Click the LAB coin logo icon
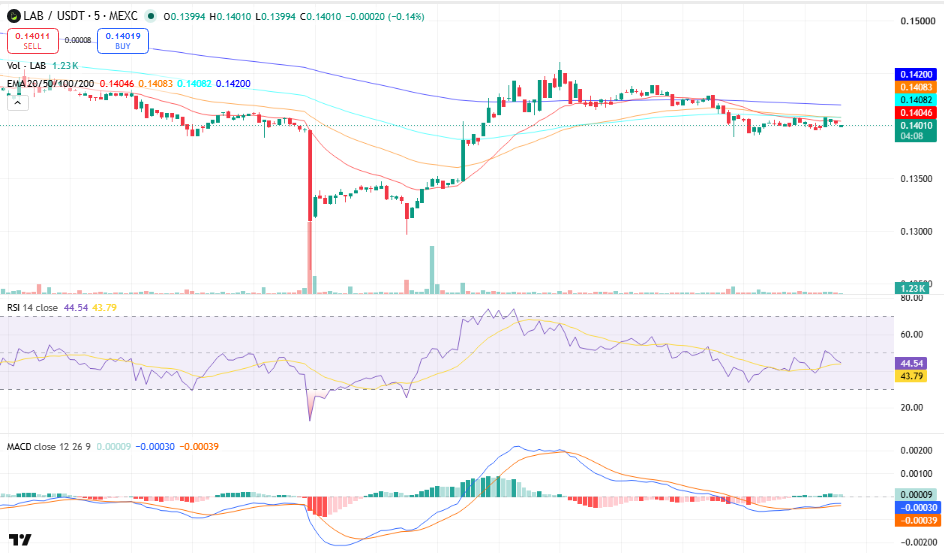This screenshot has width=944, height=553. (13, 16)
